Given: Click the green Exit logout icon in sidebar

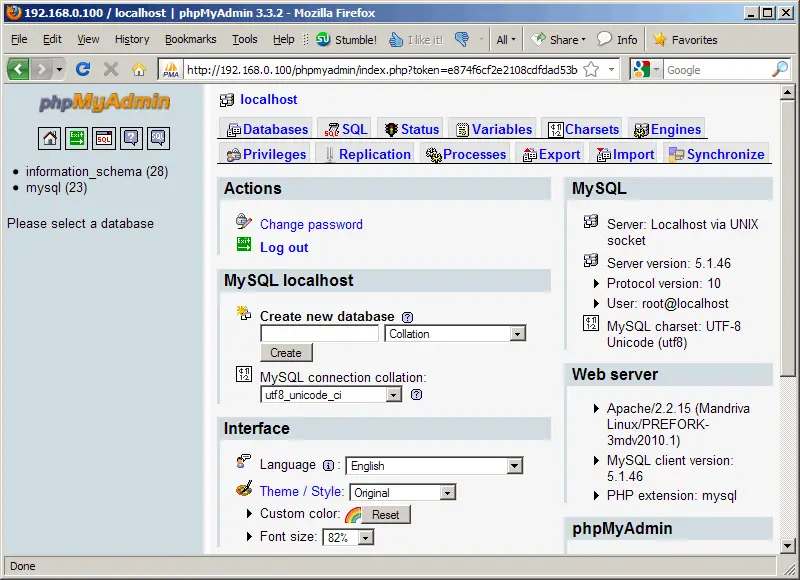Looking at the screenshot, I should [77, 138].
